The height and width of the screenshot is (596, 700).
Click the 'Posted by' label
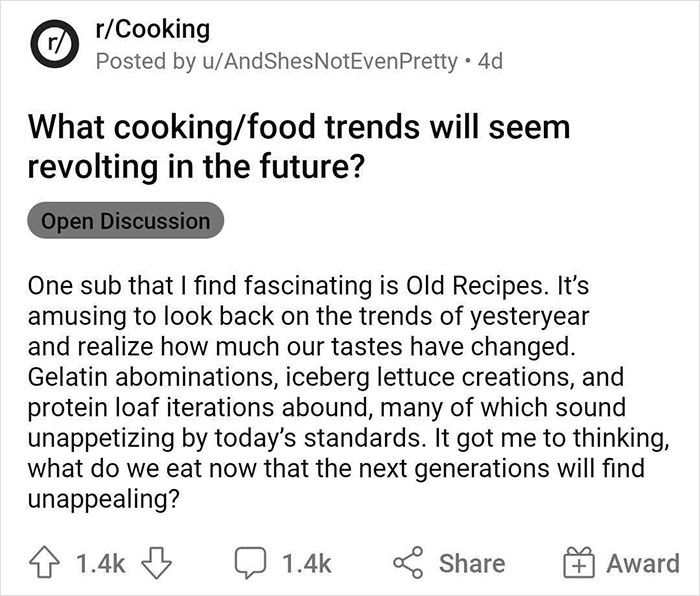tap(146, 61)
